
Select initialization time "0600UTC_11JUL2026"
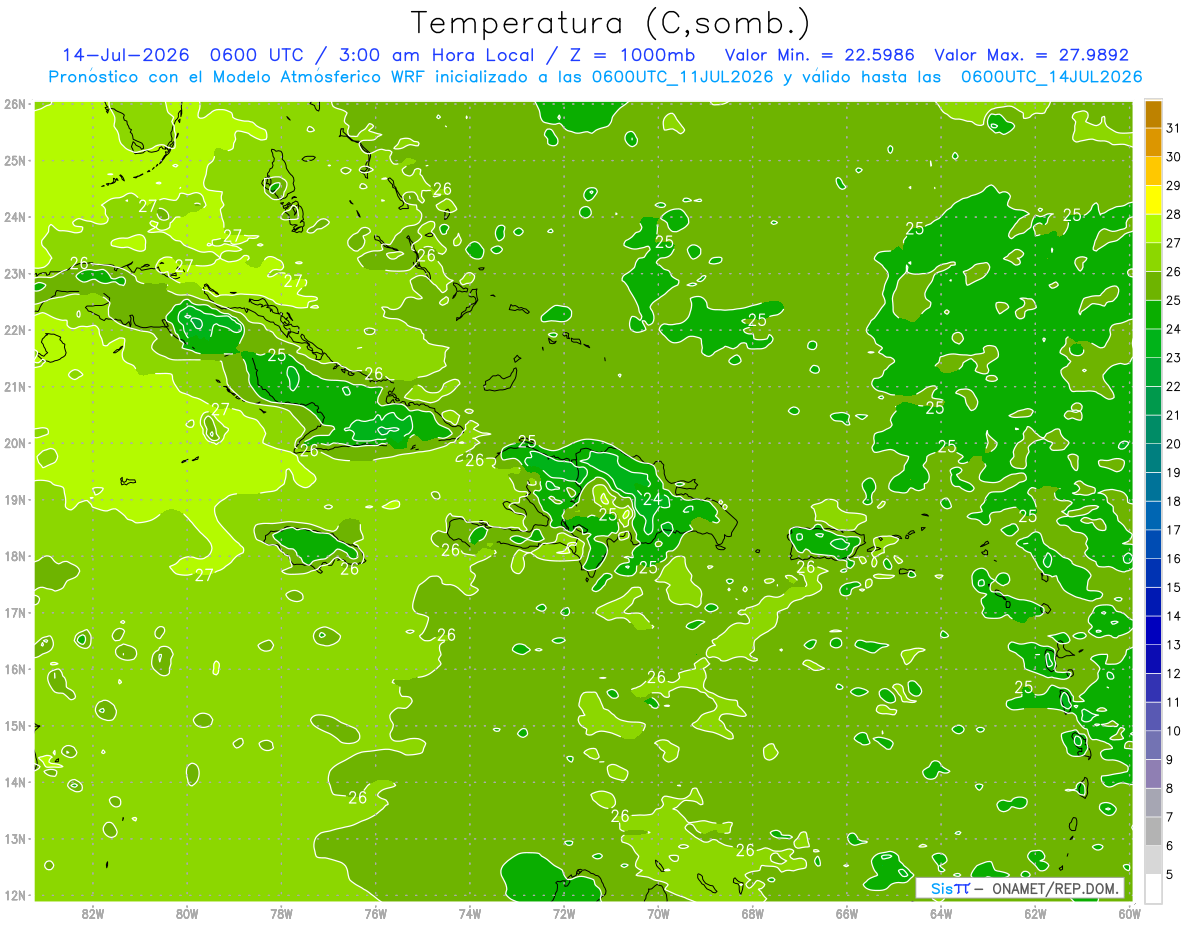click(x=682, y=76)
